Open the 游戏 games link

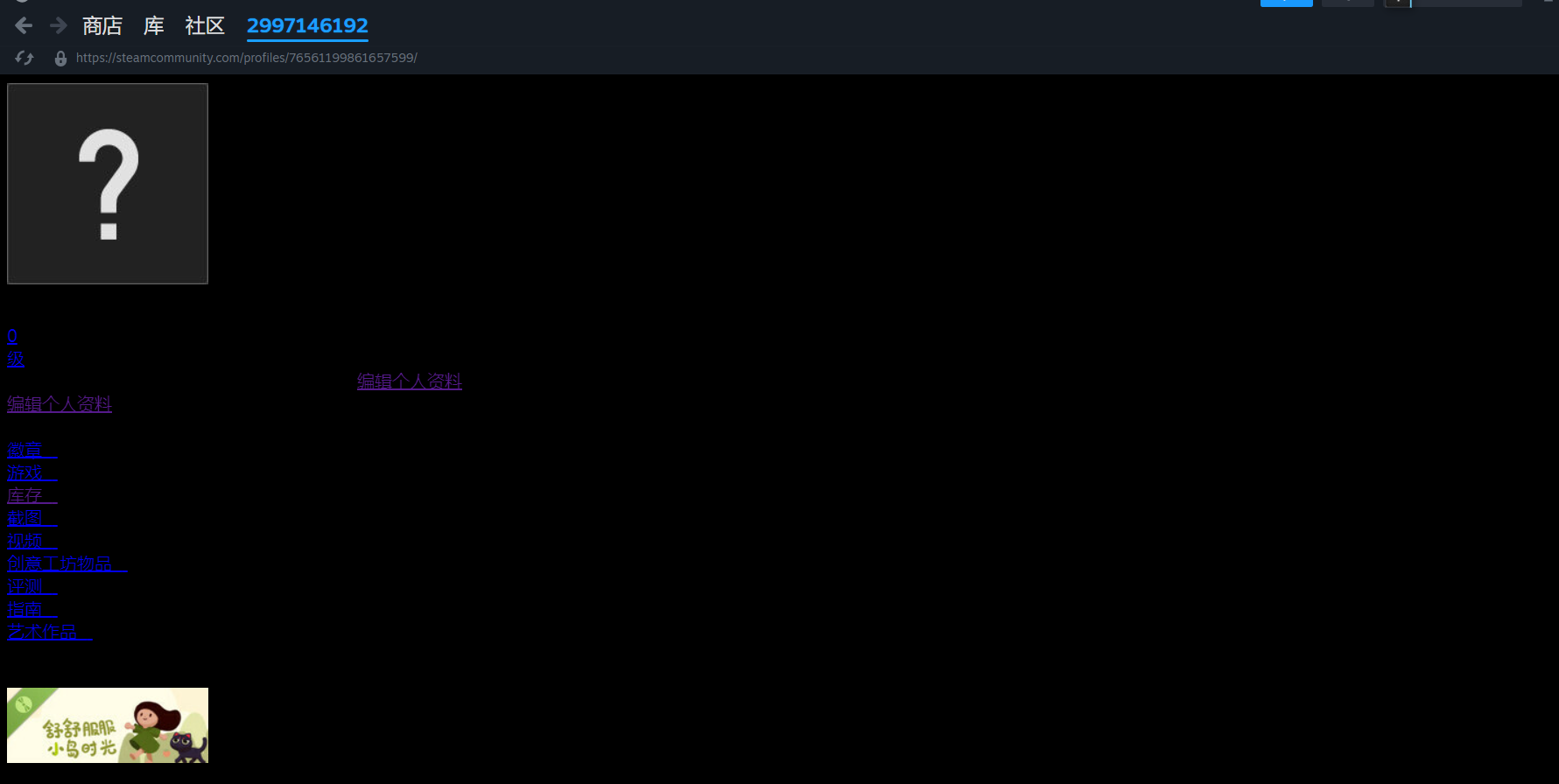pos(32,472)
